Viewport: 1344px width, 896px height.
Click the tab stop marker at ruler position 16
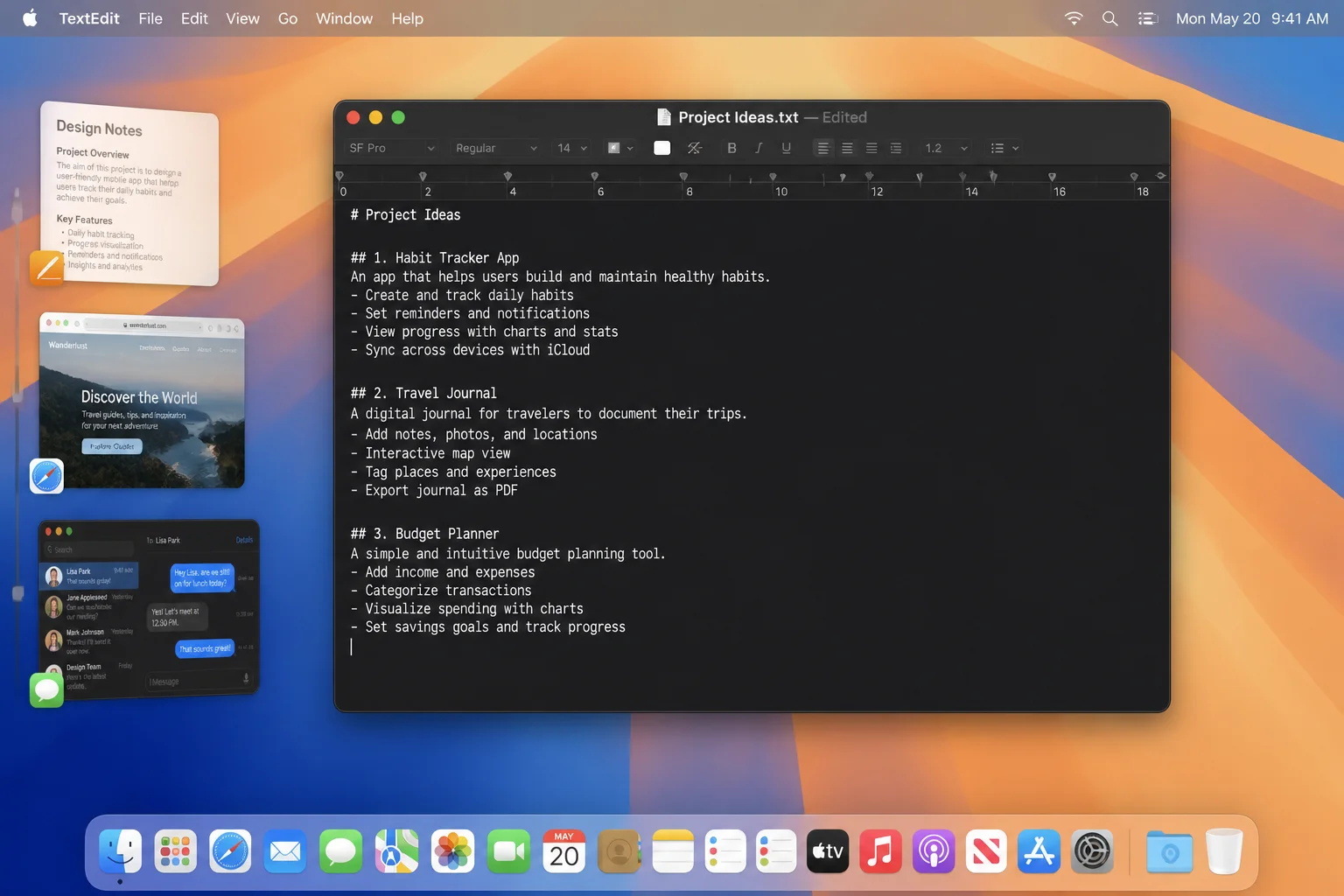point(1052,177)
